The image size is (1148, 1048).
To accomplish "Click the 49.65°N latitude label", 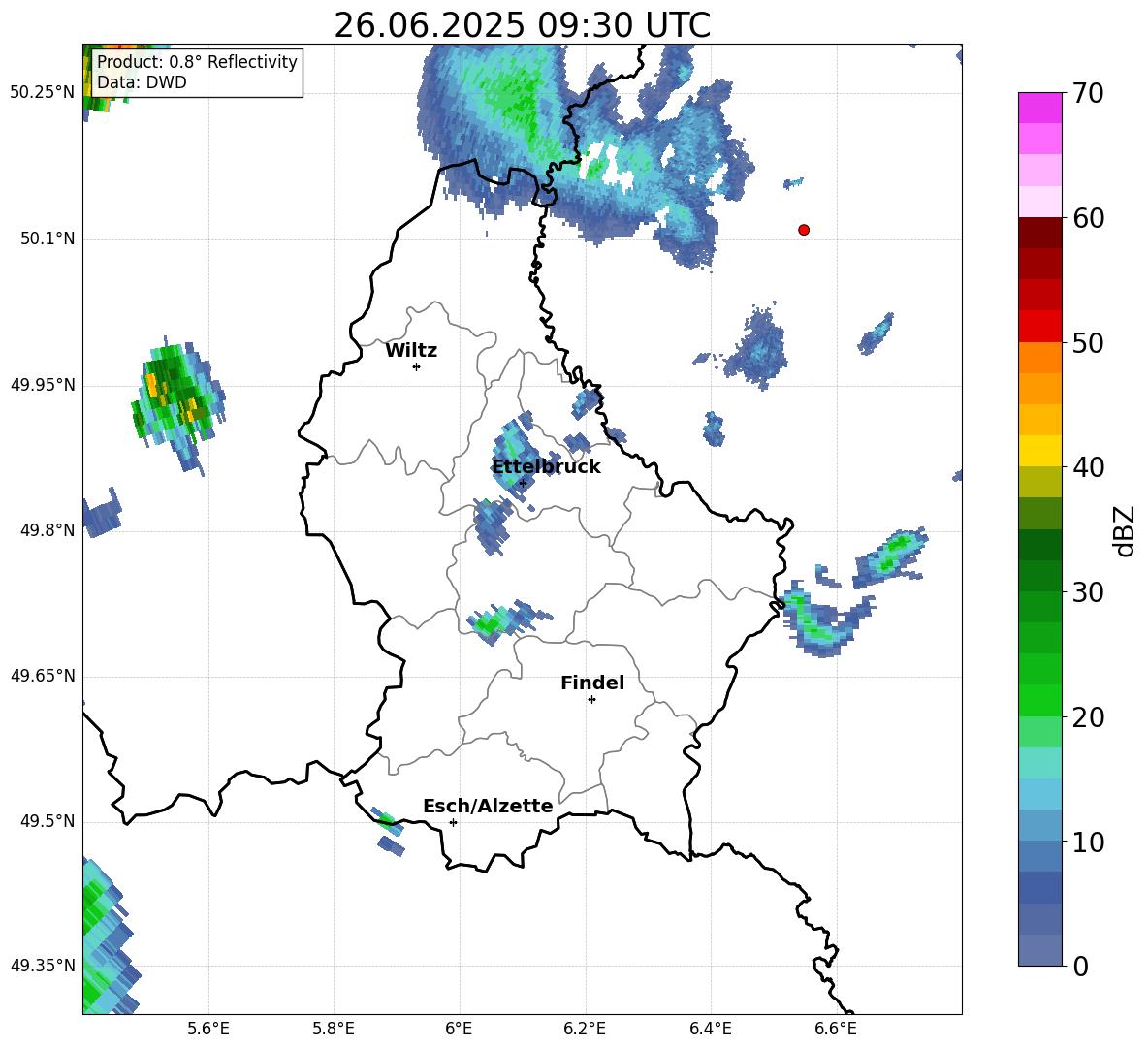I will point(43,675).
